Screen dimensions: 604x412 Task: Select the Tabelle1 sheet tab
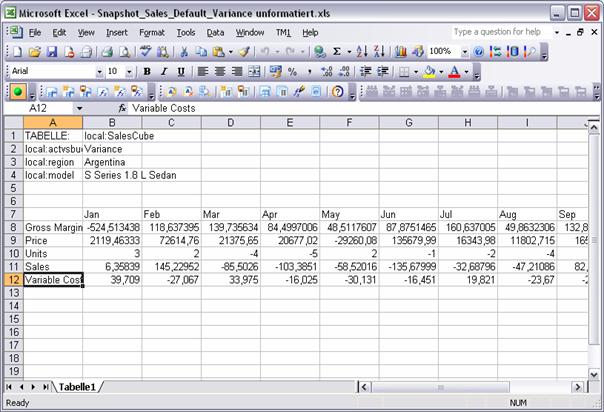pos(77,386)
